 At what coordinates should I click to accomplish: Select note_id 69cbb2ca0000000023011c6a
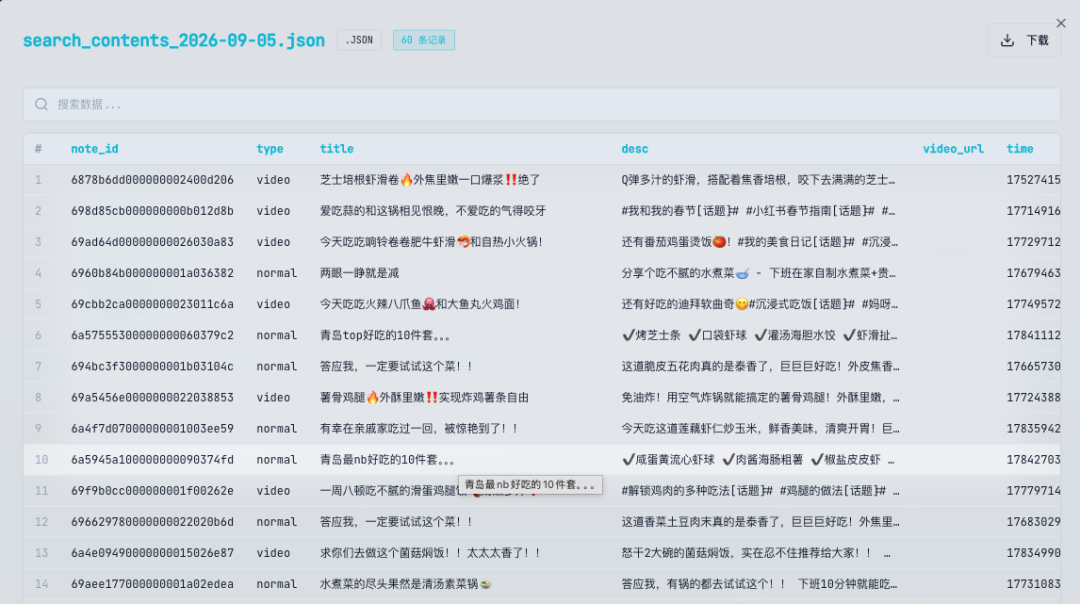[x=152, y=304]
